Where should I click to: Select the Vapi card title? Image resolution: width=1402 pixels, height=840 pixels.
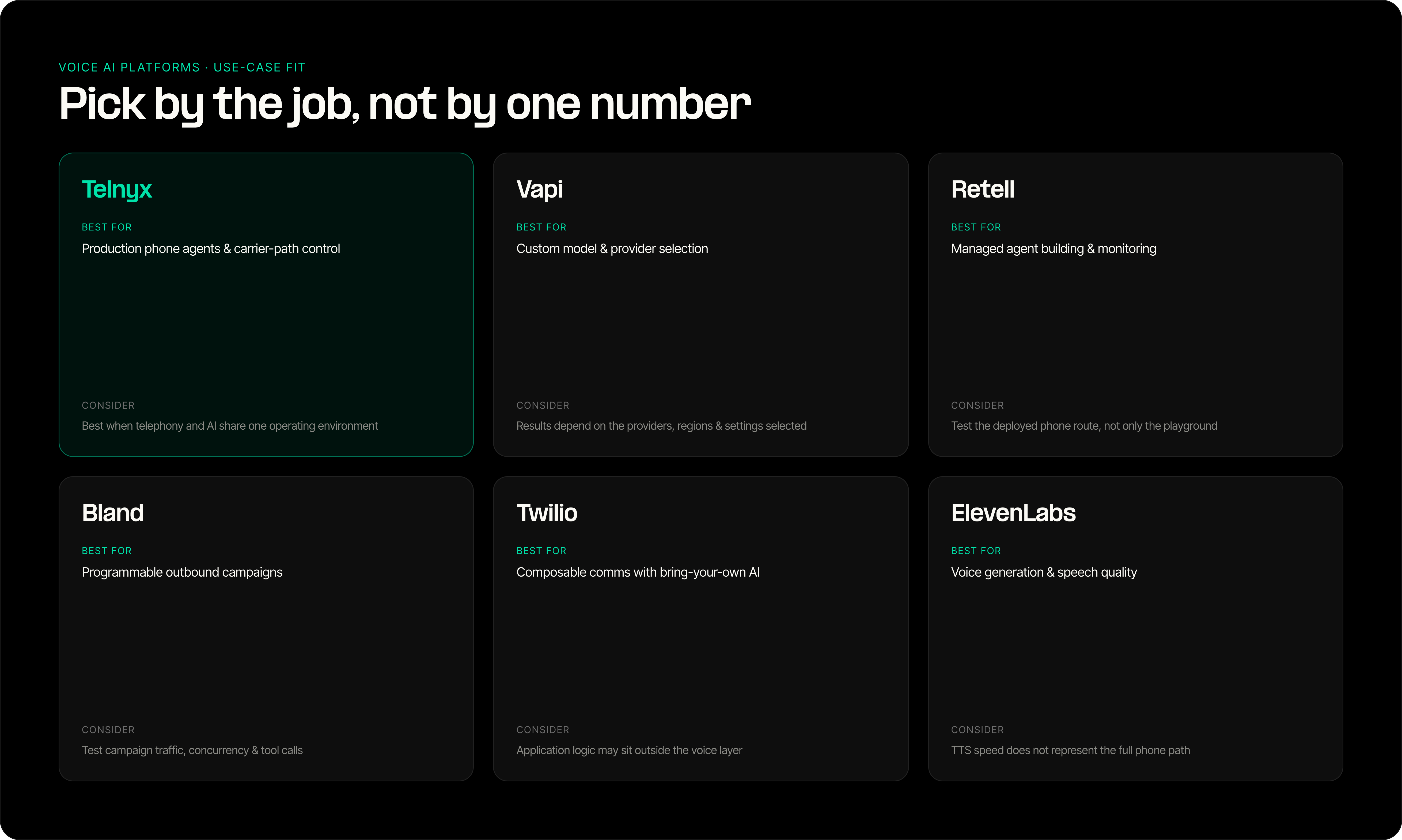539,190
